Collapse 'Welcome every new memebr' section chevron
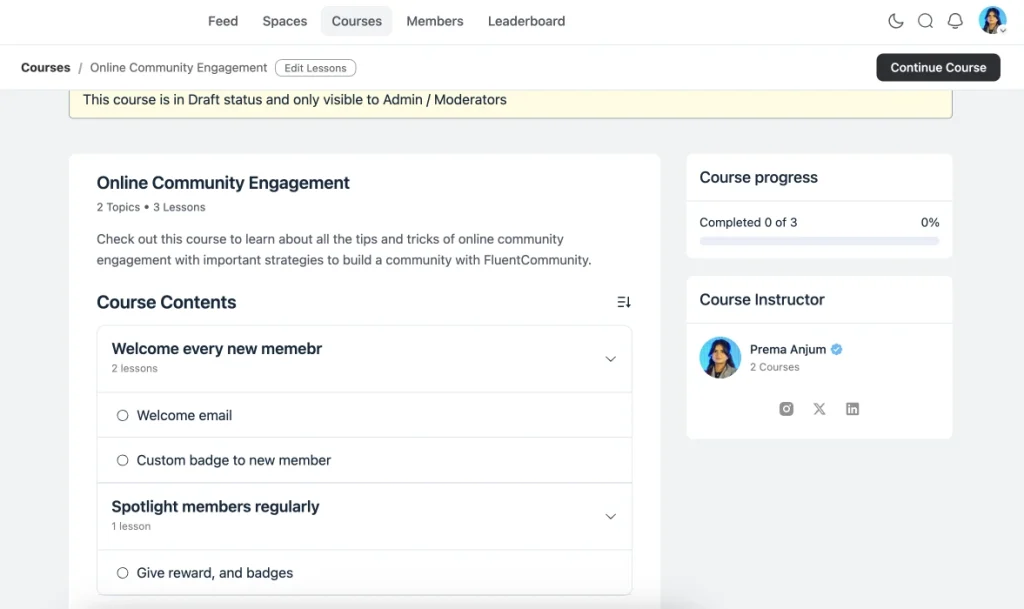The height and width of the screenshot is (609, 1024). 610,359
